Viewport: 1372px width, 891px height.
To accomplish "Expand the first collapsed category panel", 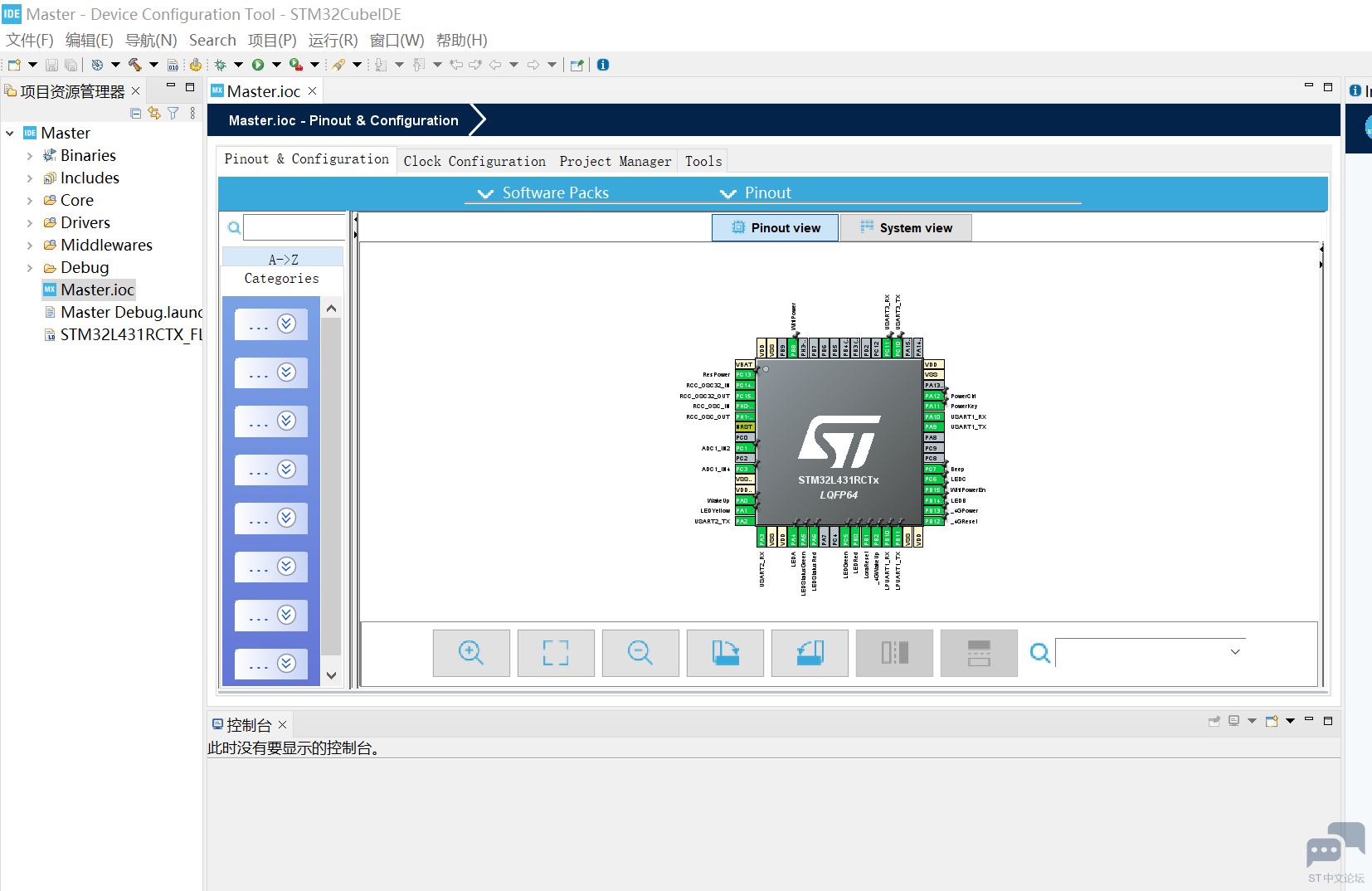I will (271, 324).
